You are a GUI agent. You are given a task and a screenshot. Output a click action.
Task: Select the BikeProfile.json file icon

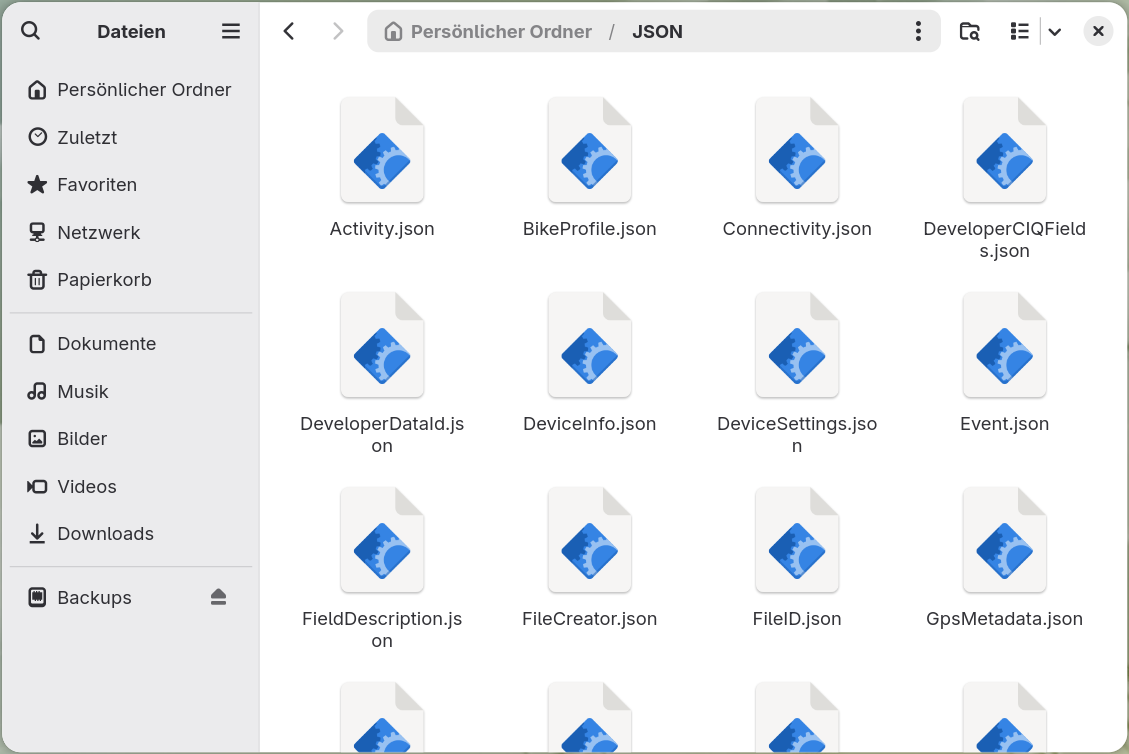tap(590, 150)
